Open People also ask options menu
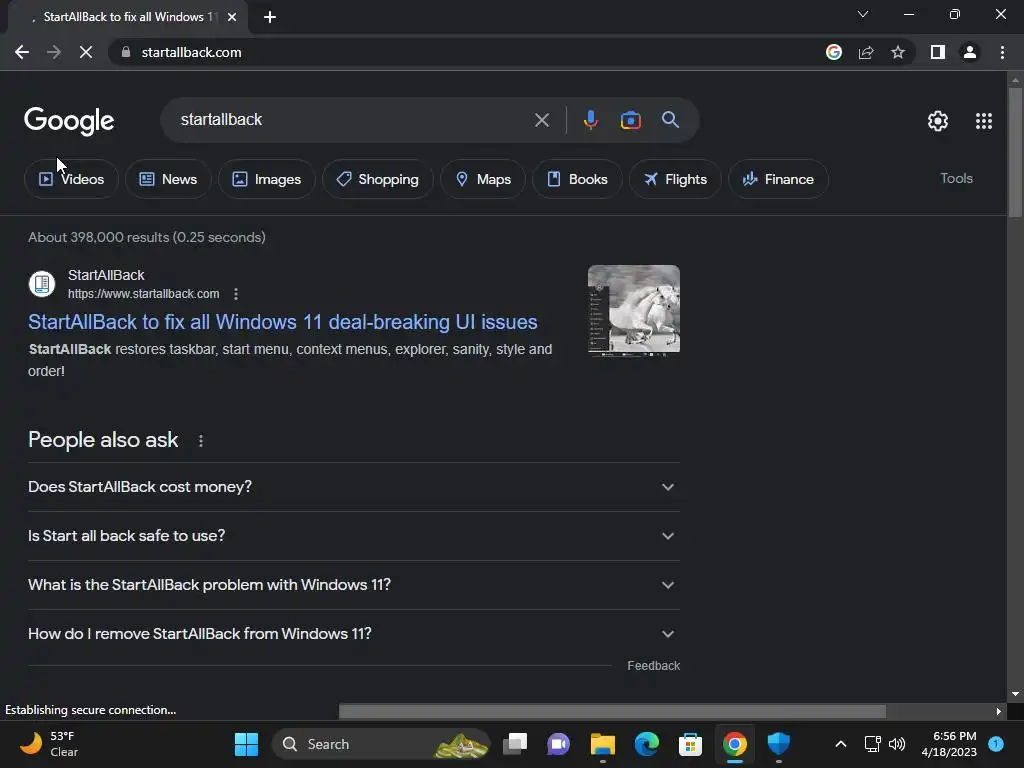 pyautogui.click(x=200, y=441)
